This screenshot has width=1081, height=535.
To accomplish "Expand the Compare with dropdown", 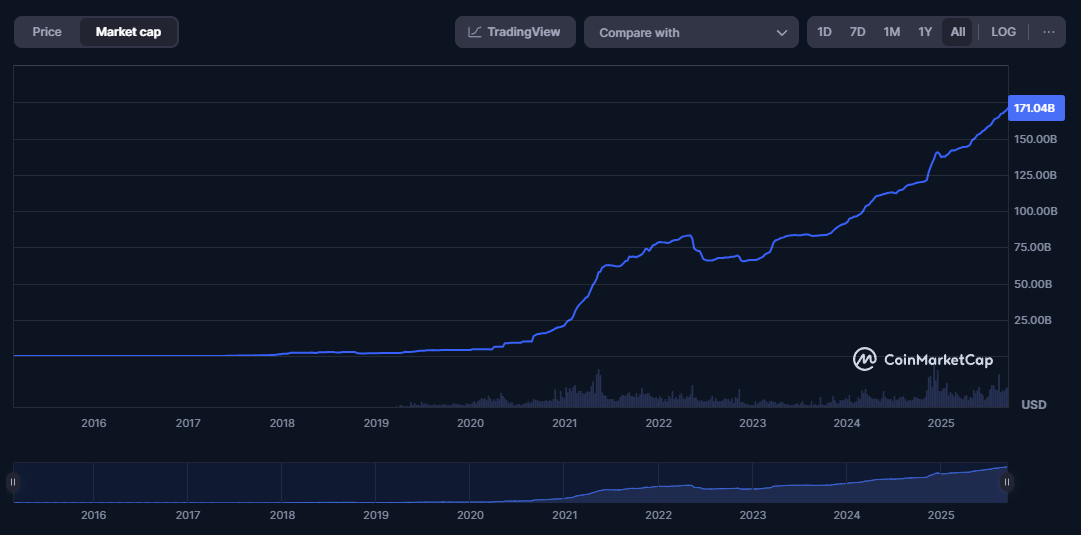I will coord(690,32).
